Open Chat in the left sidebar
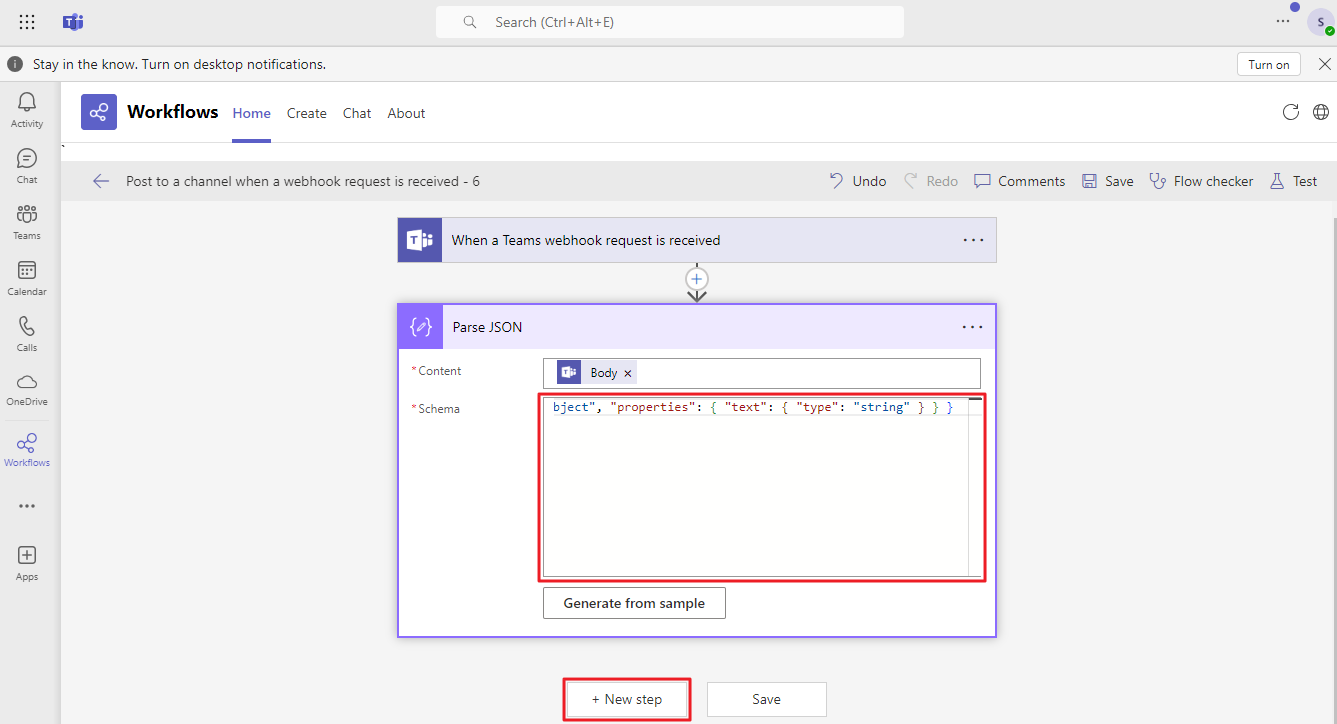This screenshot has height=724, width=1337. tap(27, 166)
